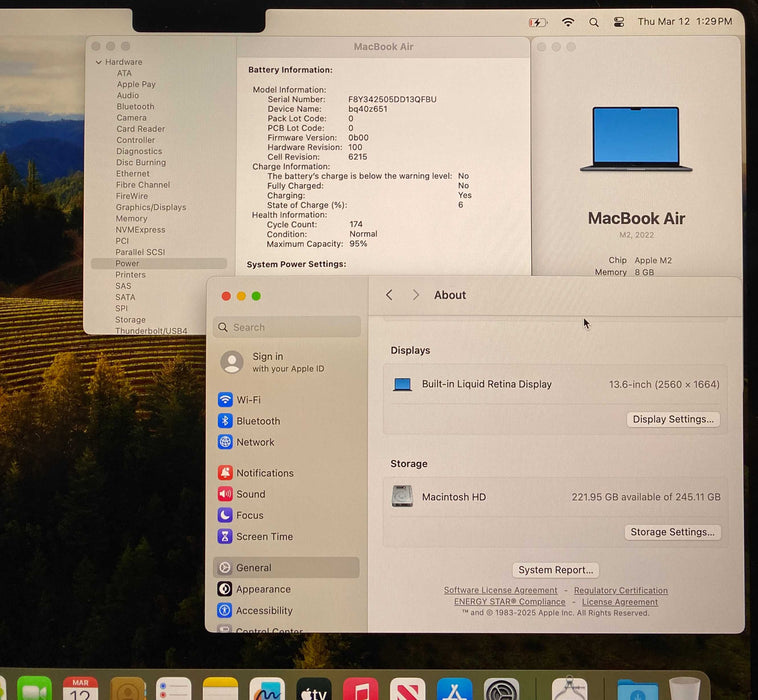Open Wi-Fi status in menu bar
This screenshot has height=700, width=758.
[x=568, y=22]
